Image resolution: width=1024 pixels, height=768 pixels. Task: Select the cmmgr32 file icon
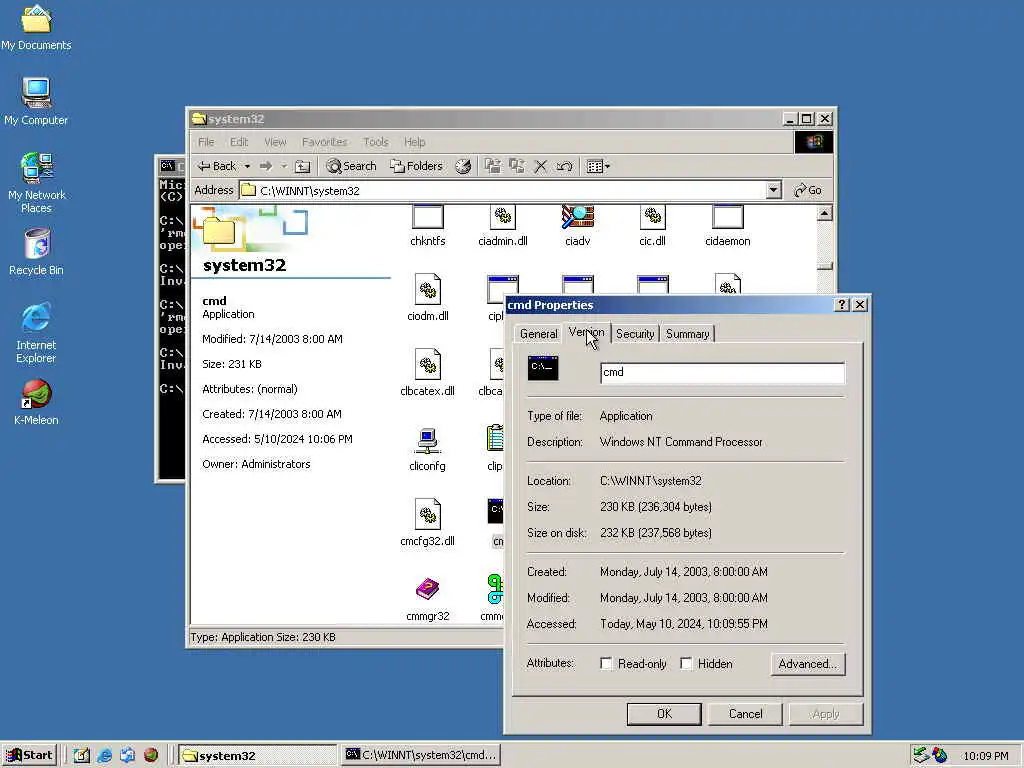point(428,598)
